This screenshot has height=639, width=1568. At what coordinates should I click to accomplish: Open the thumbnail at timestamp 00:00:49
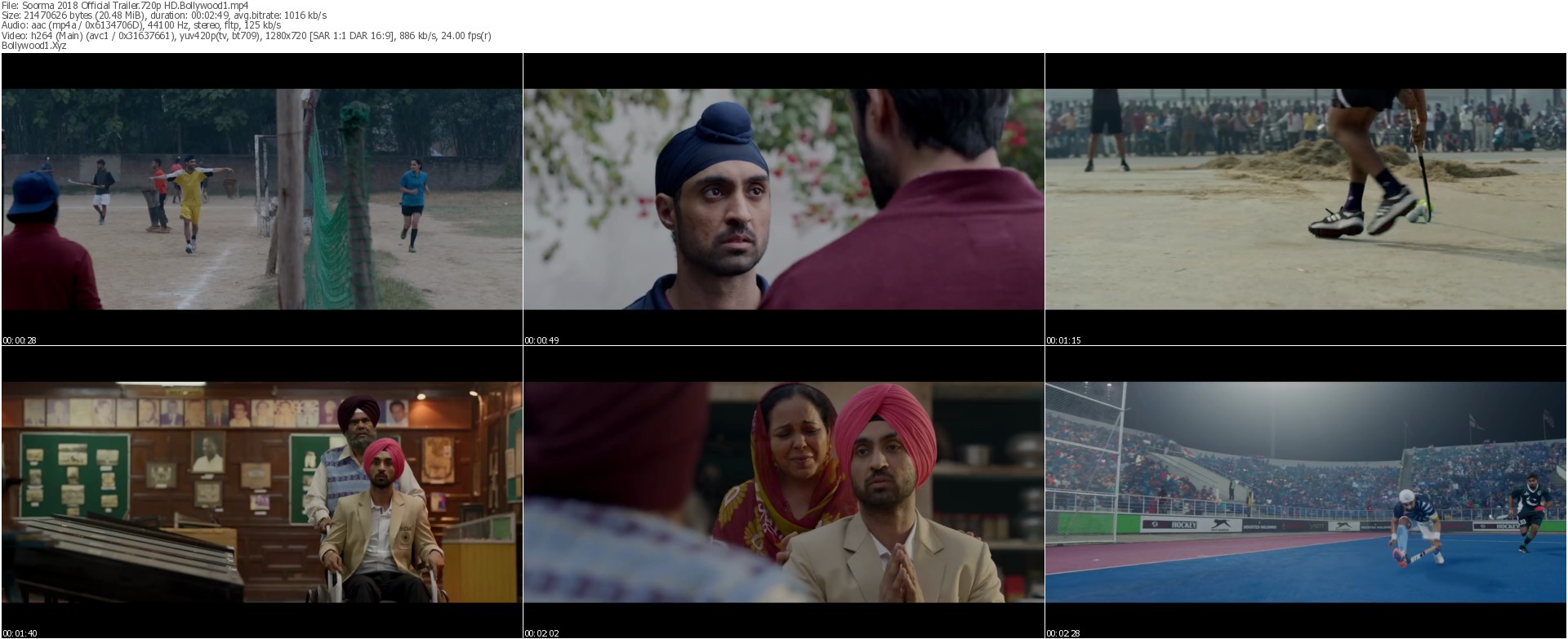(784, 199)
